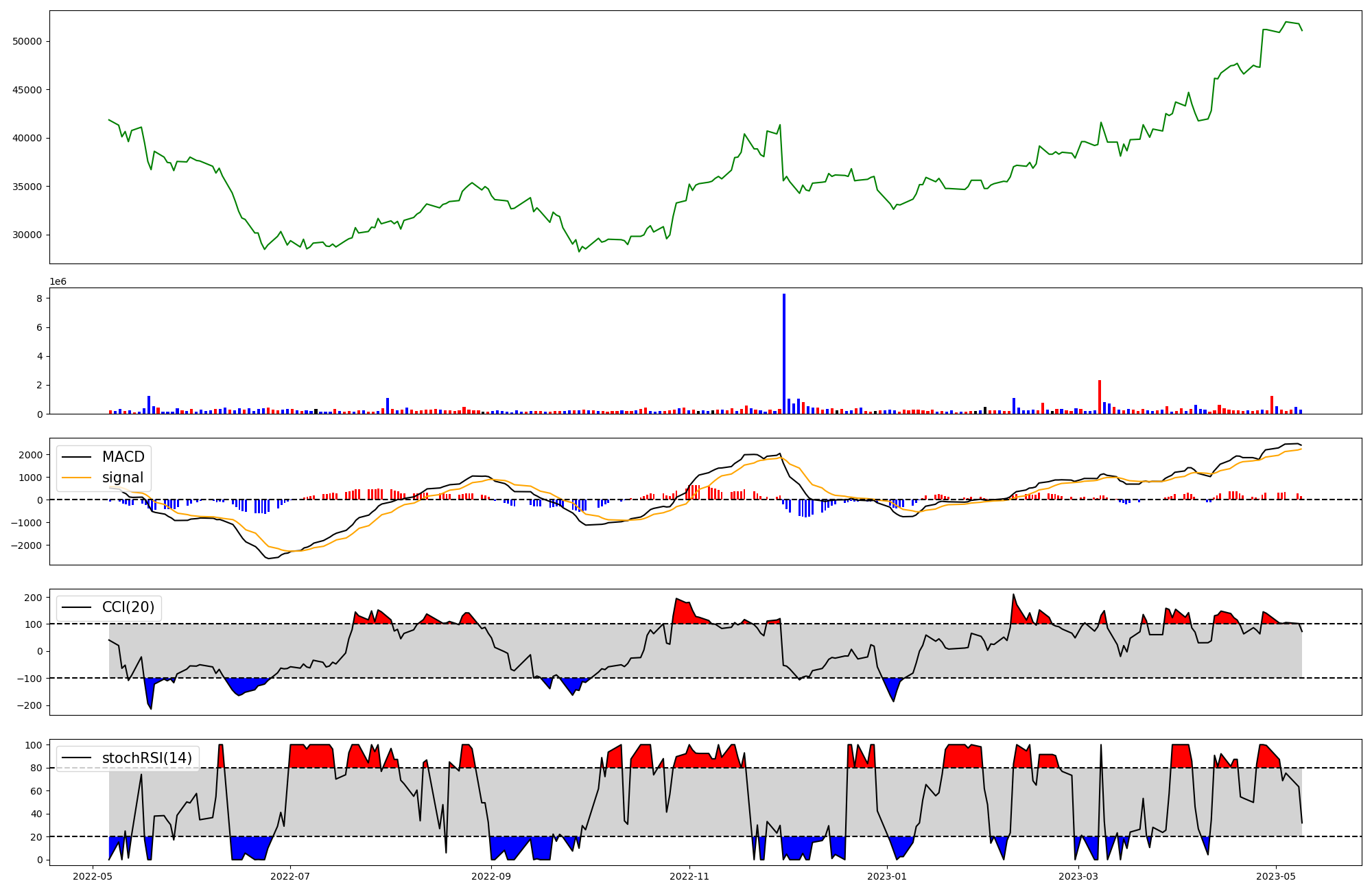Image resolution: width=1372 pixels, height=892 pixels.
Task: Click the price line's final peak above 50000
Action: pyautogui.click(x=1286, y=22)
